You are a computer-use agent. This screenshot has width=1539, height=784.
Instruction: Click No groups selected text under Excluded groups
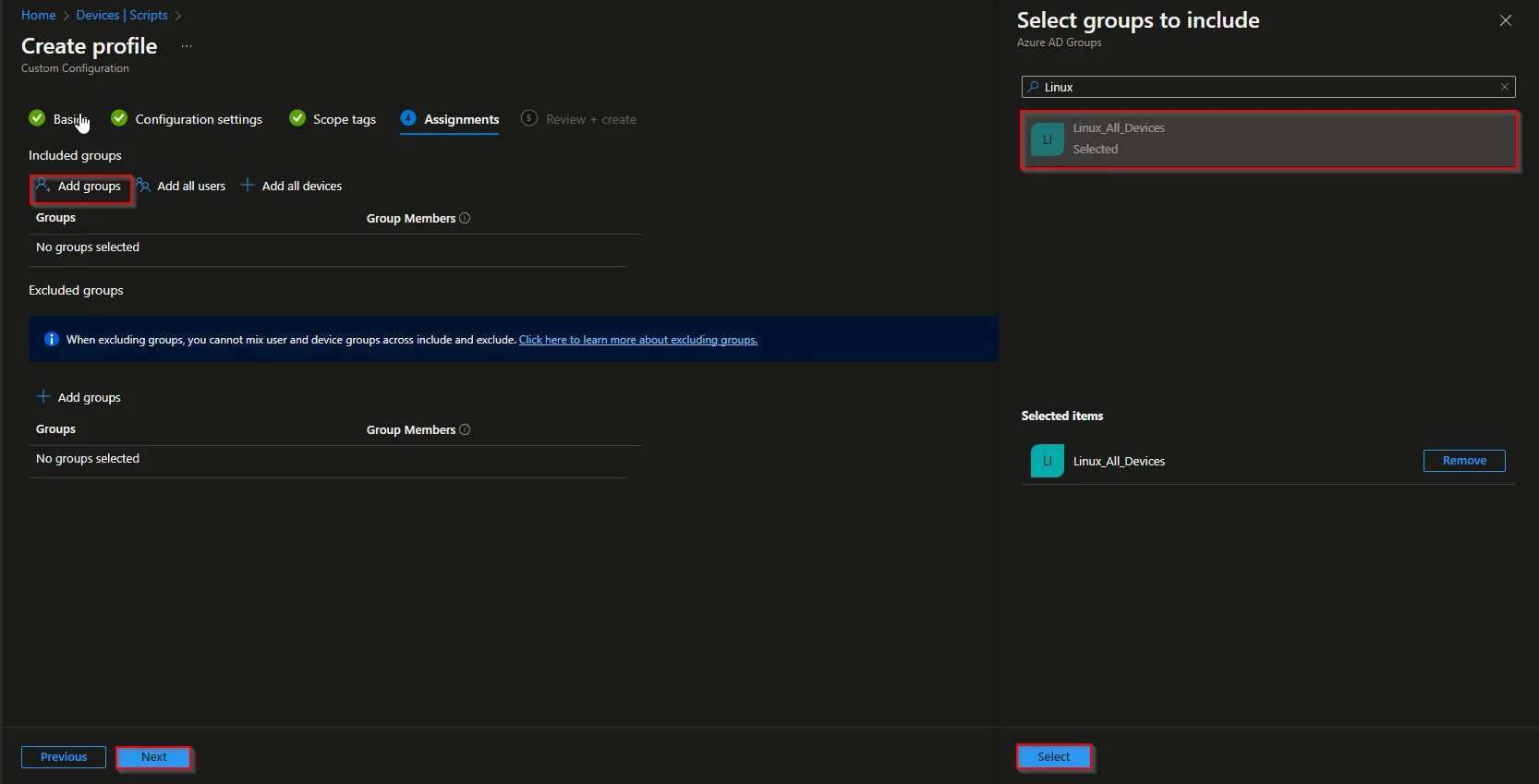click(88, 458)
